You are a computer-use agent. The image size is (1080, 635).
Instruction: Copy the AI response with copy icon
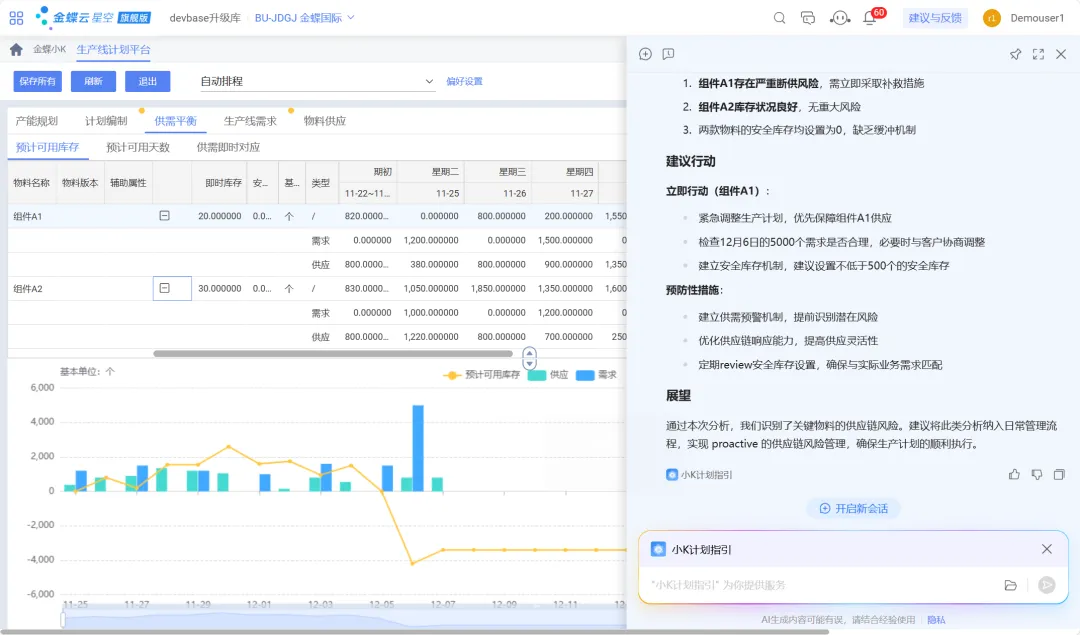[x=1059, y=474]
